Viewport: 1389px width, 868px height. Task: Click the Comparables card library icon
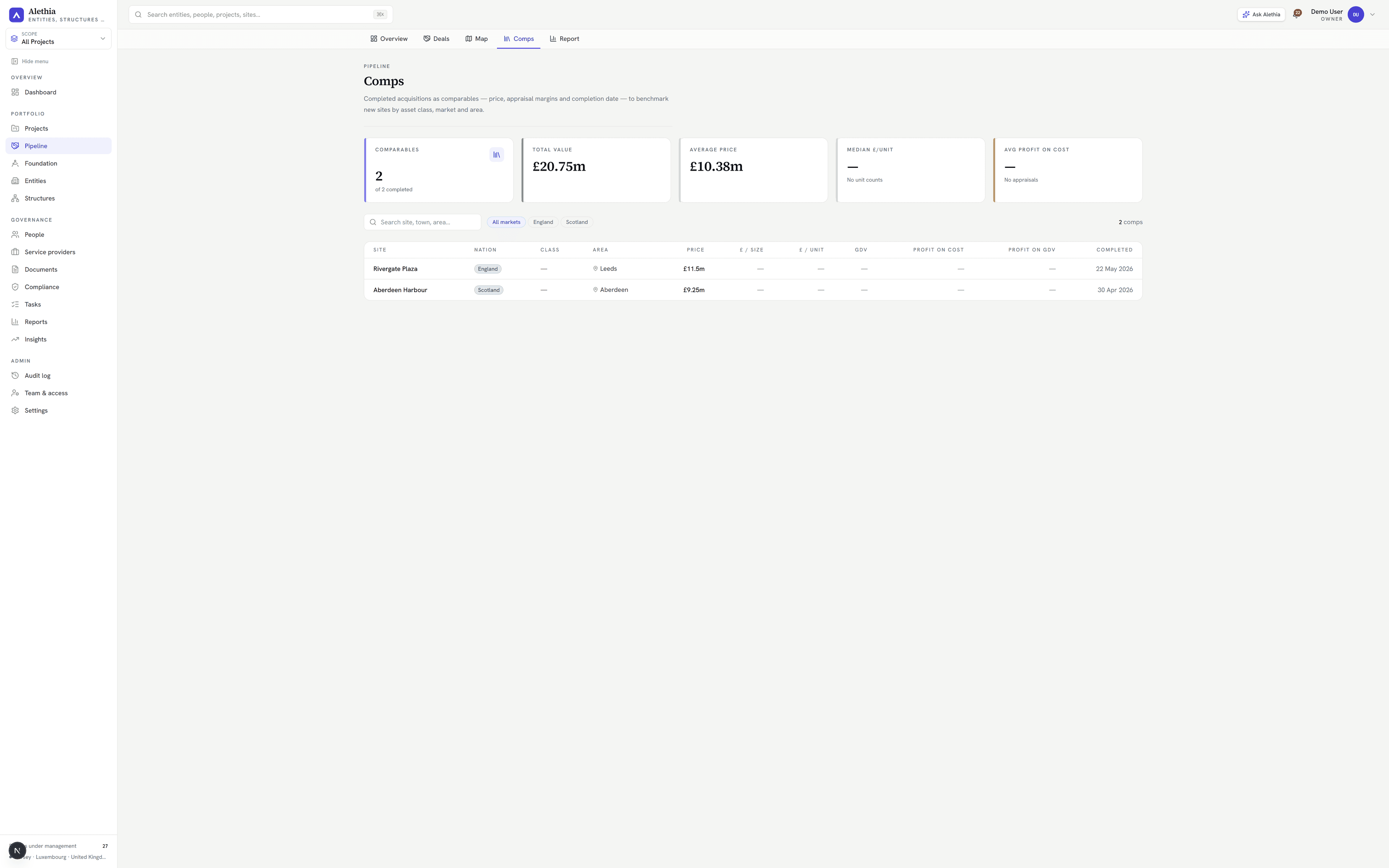pyautogui.click(x=497, y=154)
